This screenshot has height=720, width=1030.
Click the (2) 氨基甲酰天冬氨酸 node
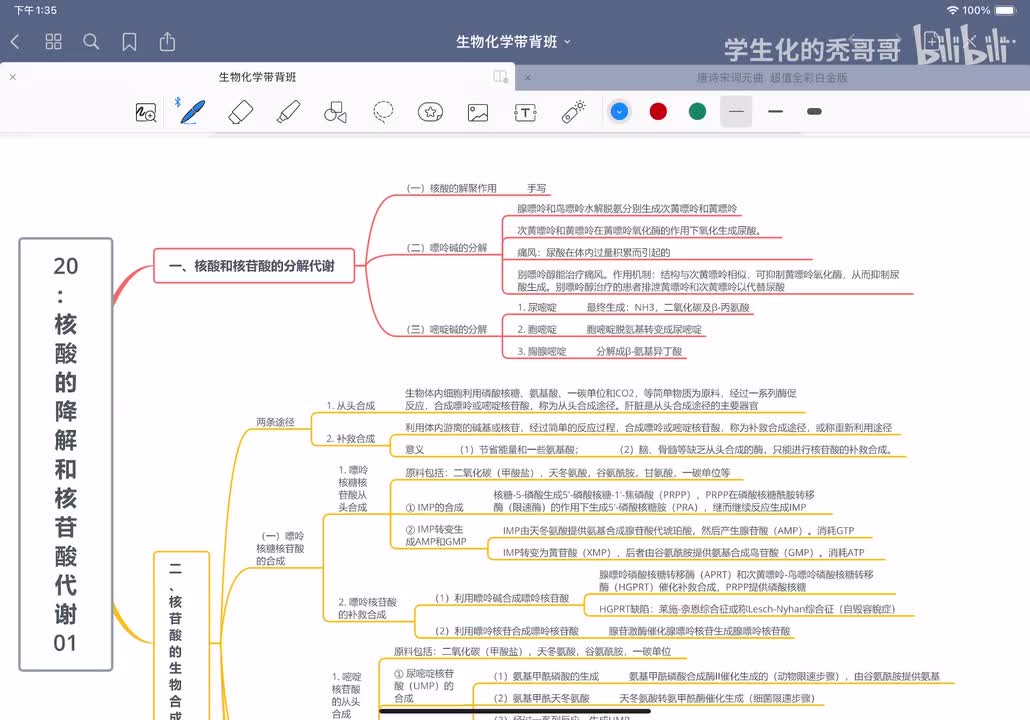pos(542,698)
